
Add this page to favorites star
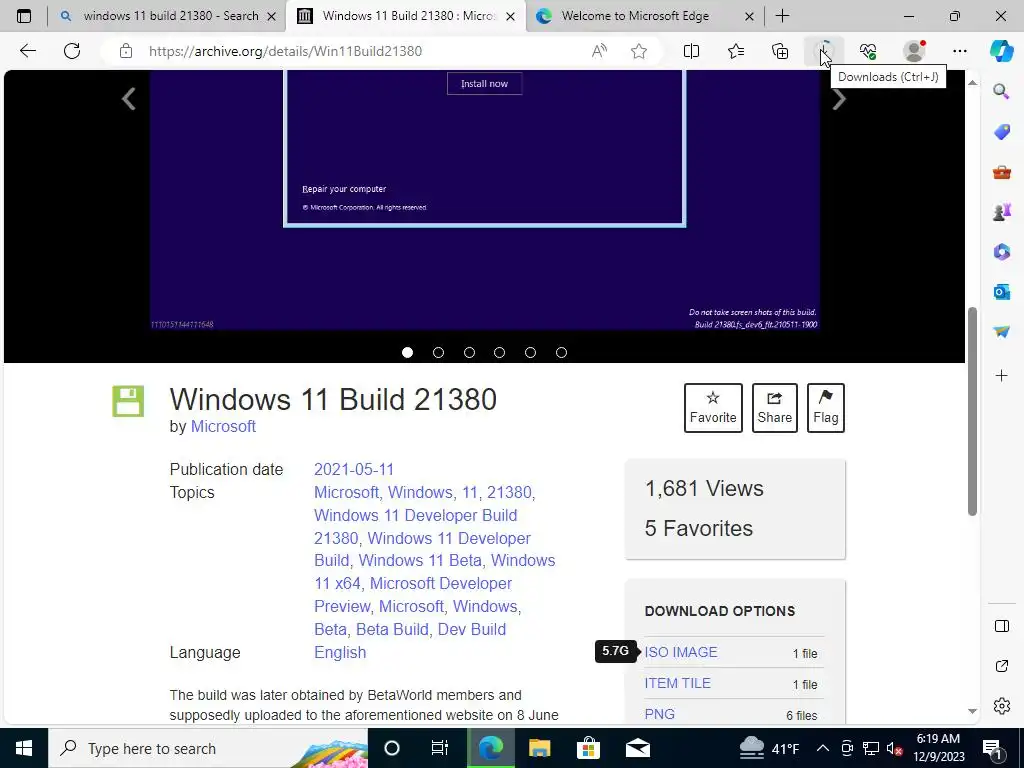639,51
